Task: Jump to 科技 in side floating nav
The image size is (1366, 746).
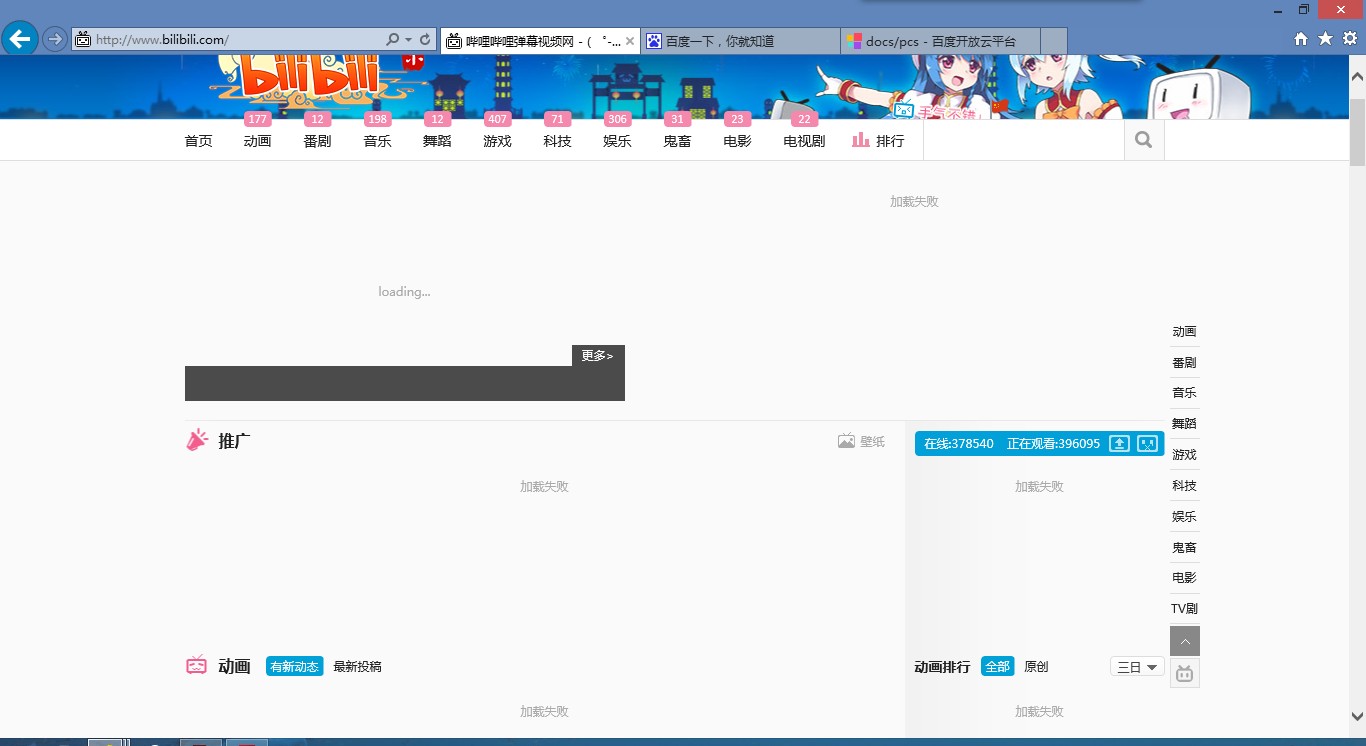Action: (1184, 486)
